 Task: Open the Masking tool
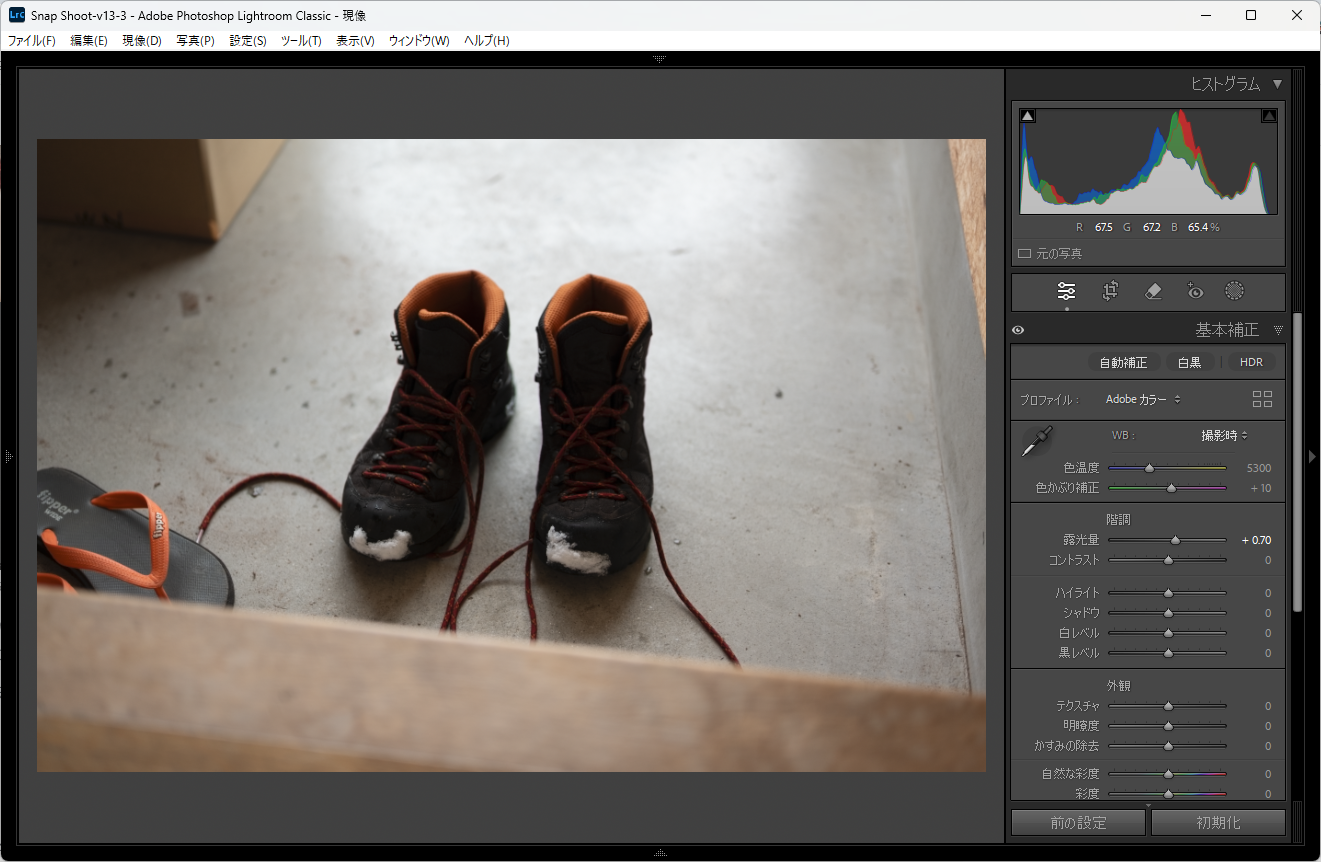point(1235,291)
